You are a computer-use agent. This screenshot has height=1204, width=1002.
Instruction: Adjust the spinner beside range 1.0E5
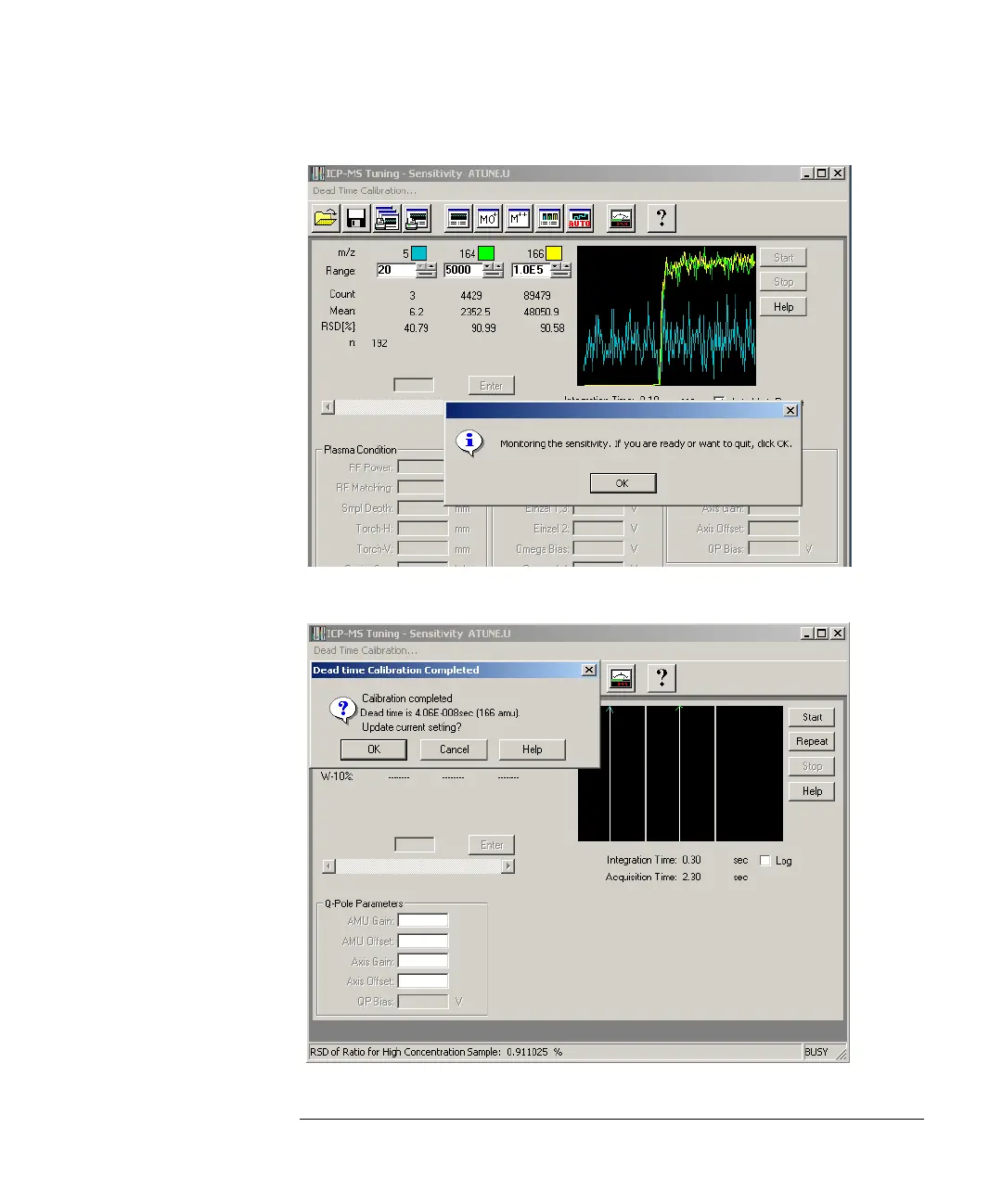(x=561, y=270)
